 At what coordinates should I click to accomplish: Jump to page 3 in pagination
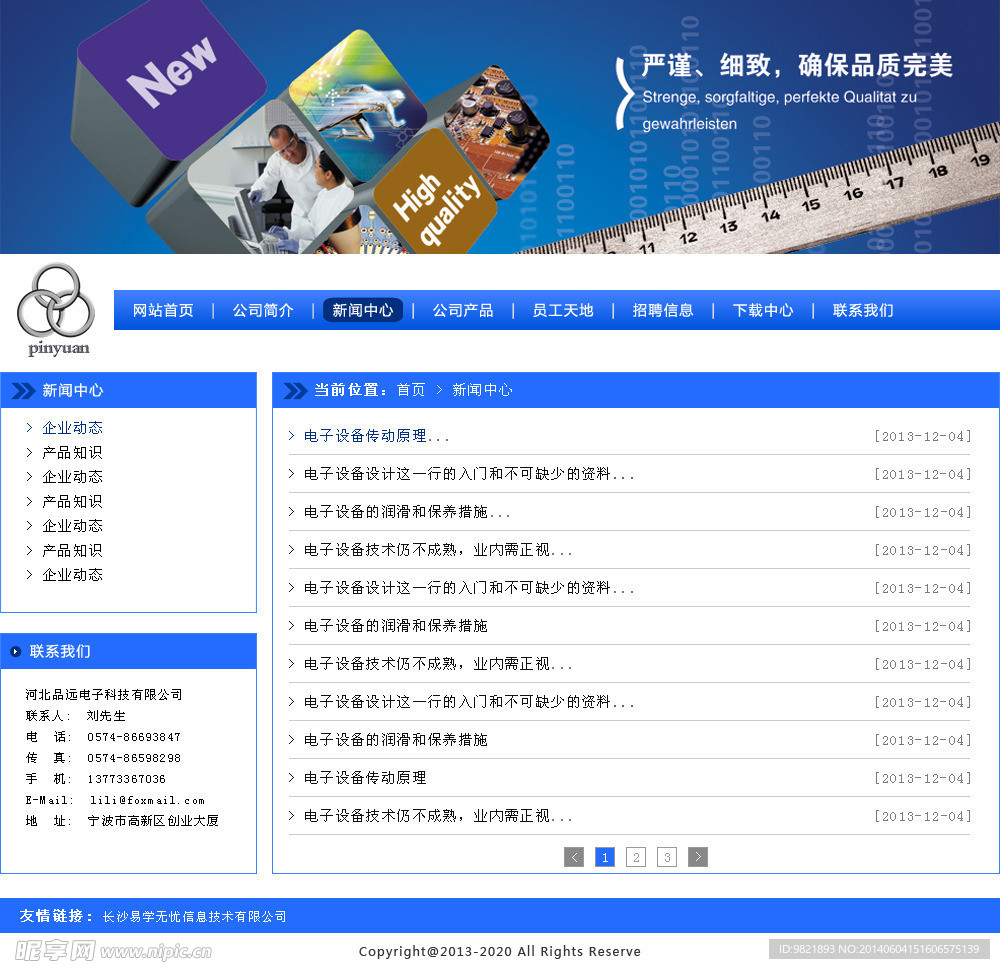[666, 857]
